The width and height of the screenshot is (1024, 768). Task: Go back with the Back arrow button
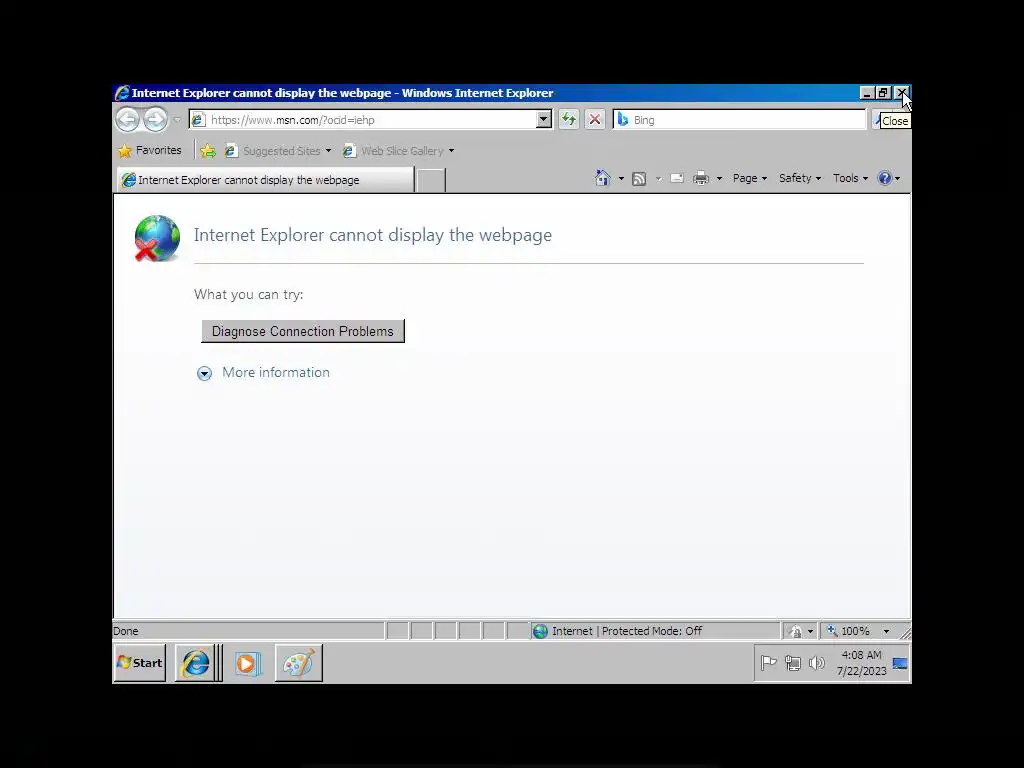tap(127, 120)
